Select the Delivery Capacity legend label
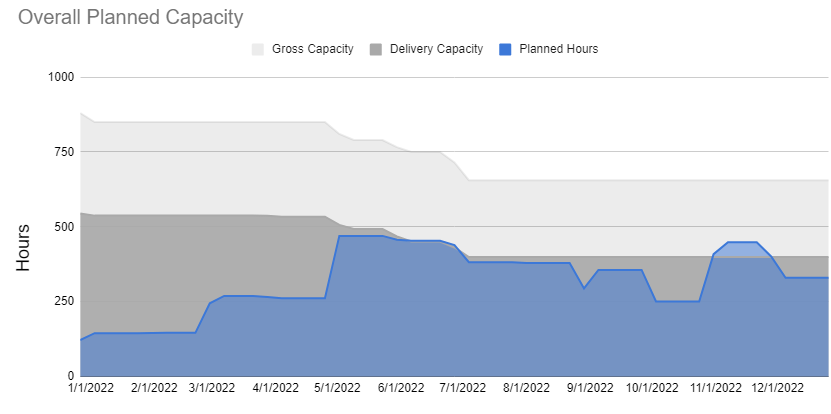Viewport: 831px width, 414px height. coord(436,49)
